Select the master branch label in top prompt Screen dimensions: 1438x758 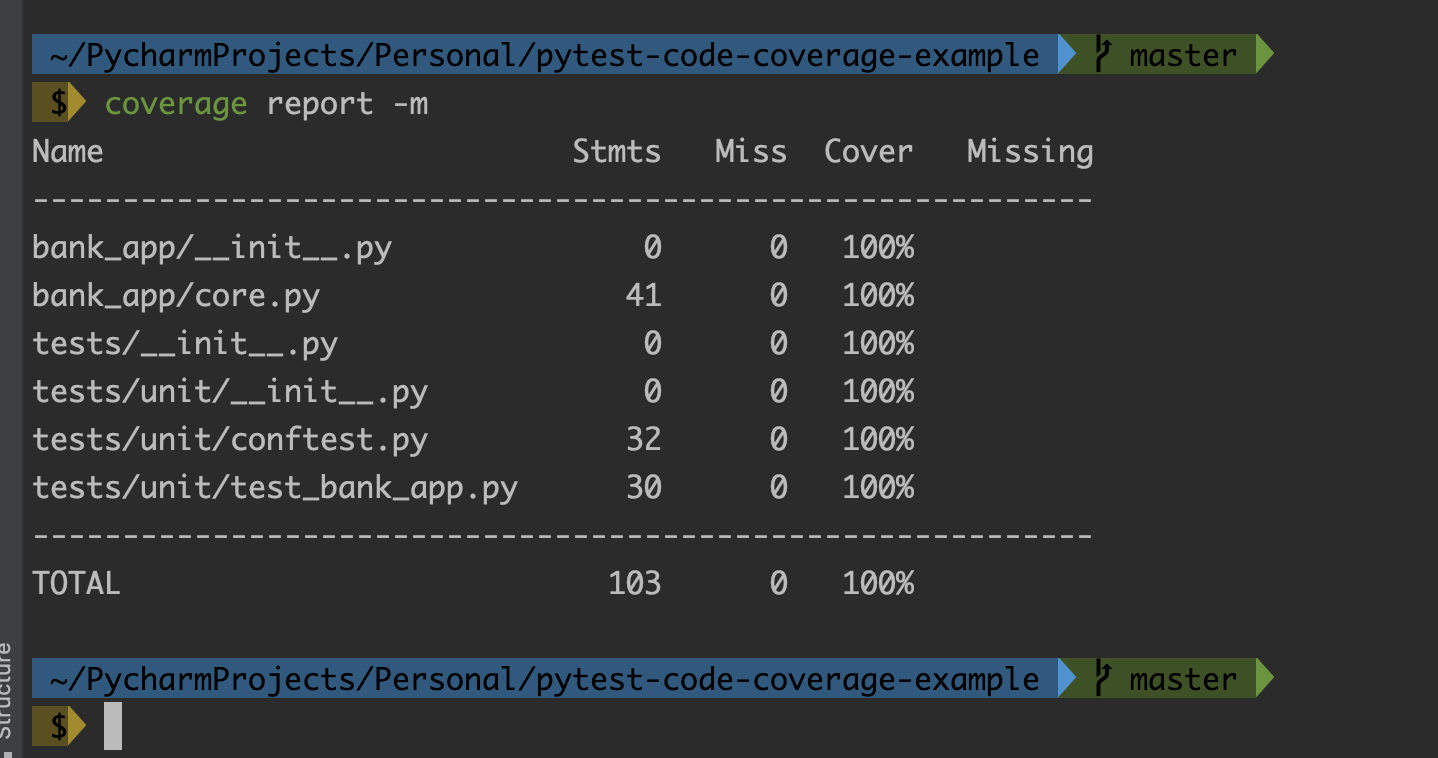1182,55
